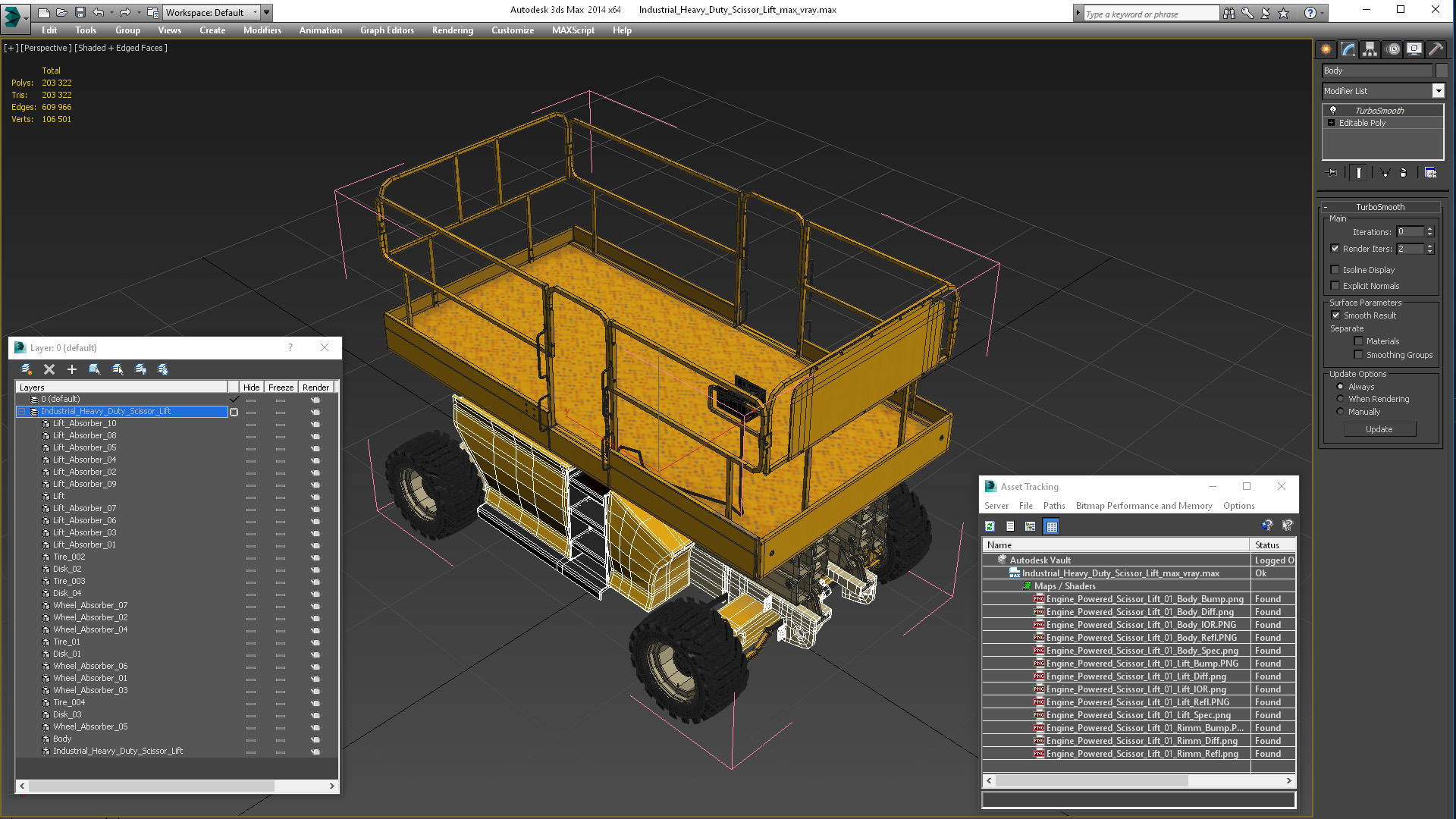Click the TurboSmooth modifier icon
The width and height of the screenshot is (1456, 819).
point(1332,110)
